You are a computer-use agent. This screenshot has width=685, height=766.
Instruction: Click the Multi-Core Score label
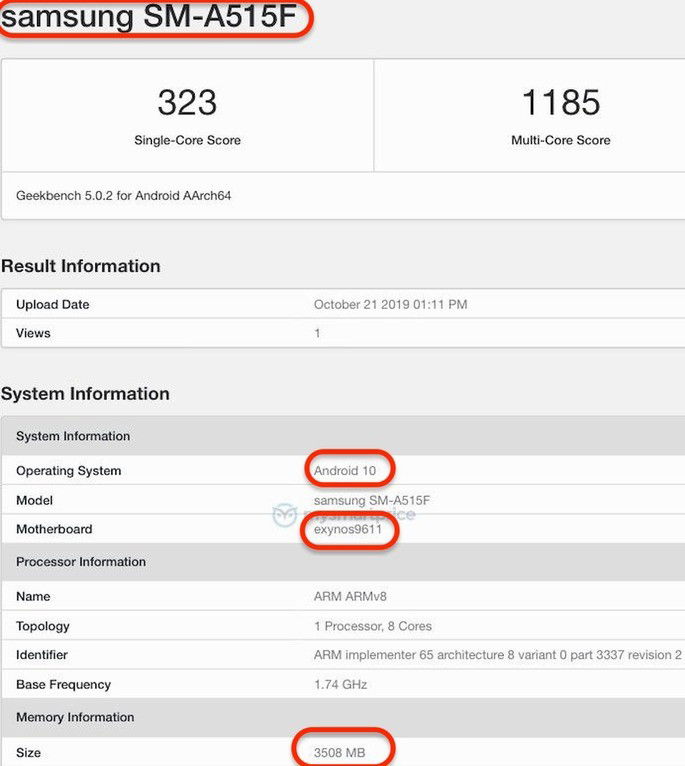click(560, 140)
